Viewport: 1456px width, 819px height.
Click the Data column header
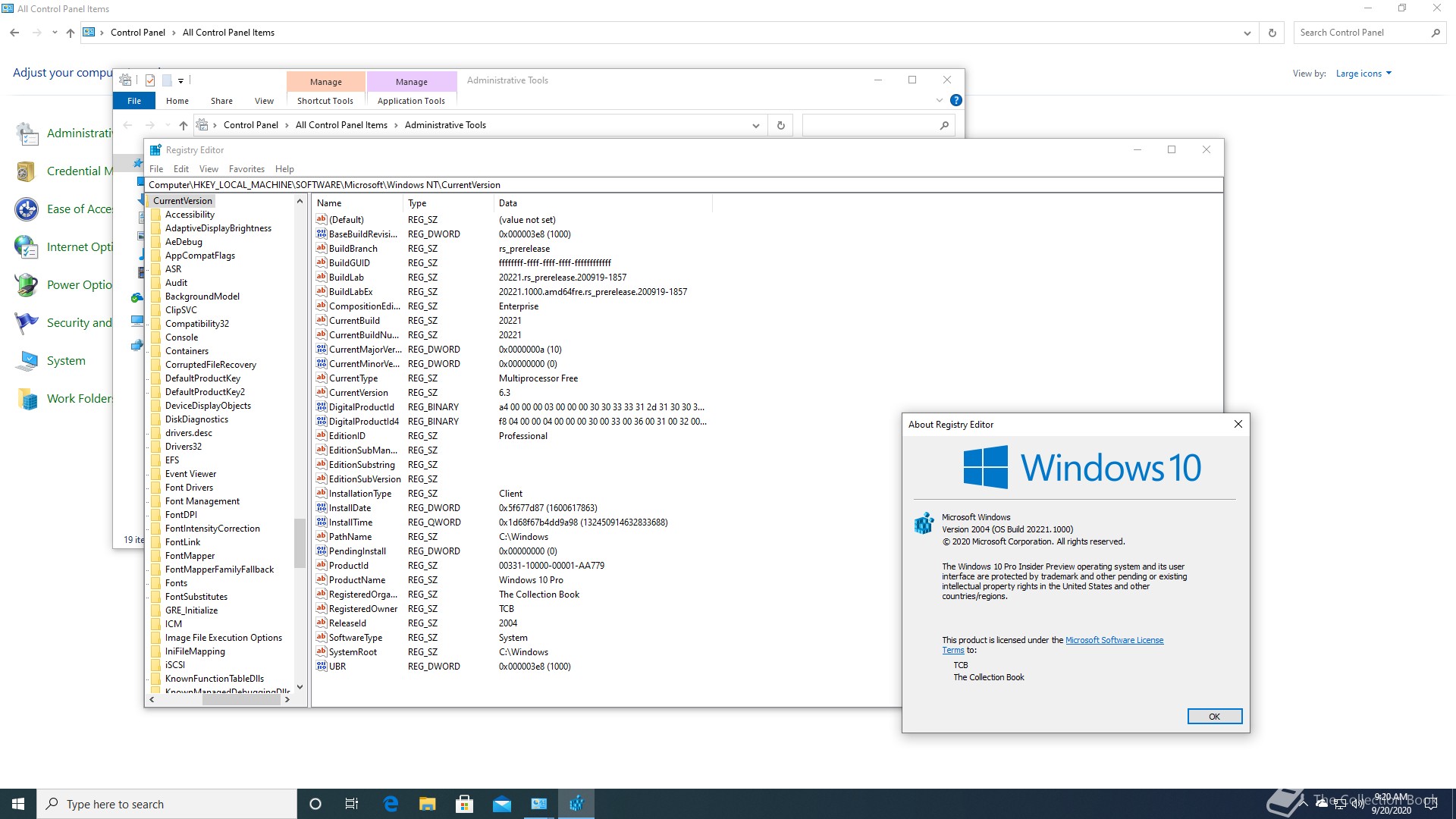603,203
